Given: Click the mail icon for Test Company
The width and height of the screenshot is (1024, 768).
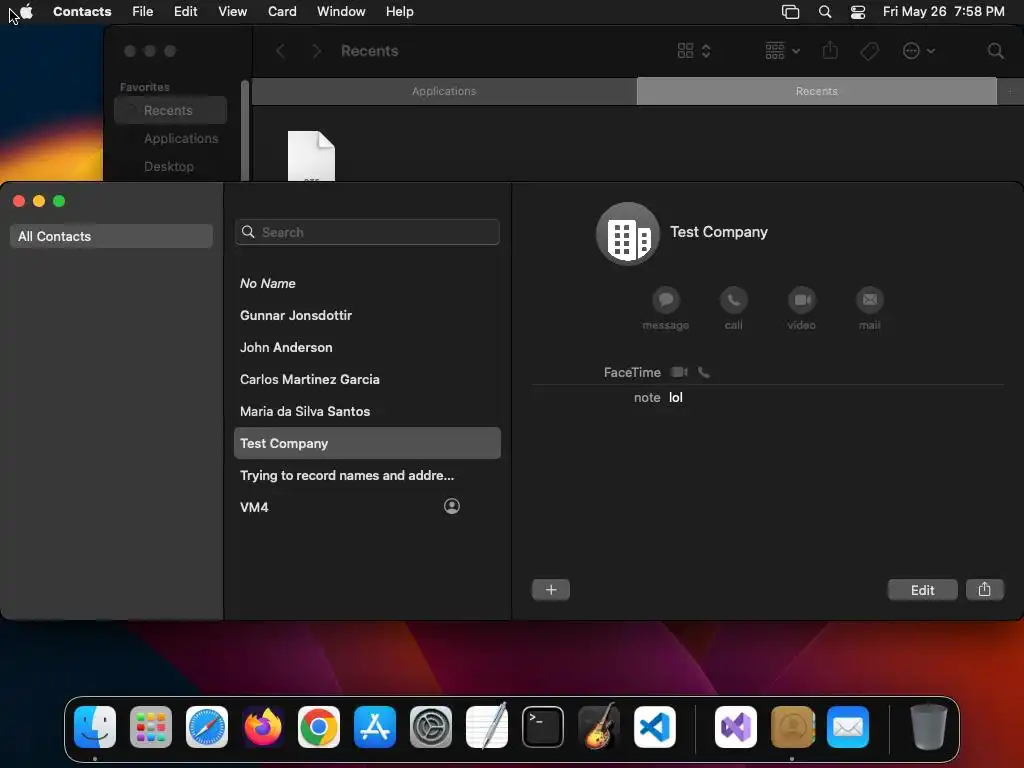Looking at the screenshot, I should 869,300.
